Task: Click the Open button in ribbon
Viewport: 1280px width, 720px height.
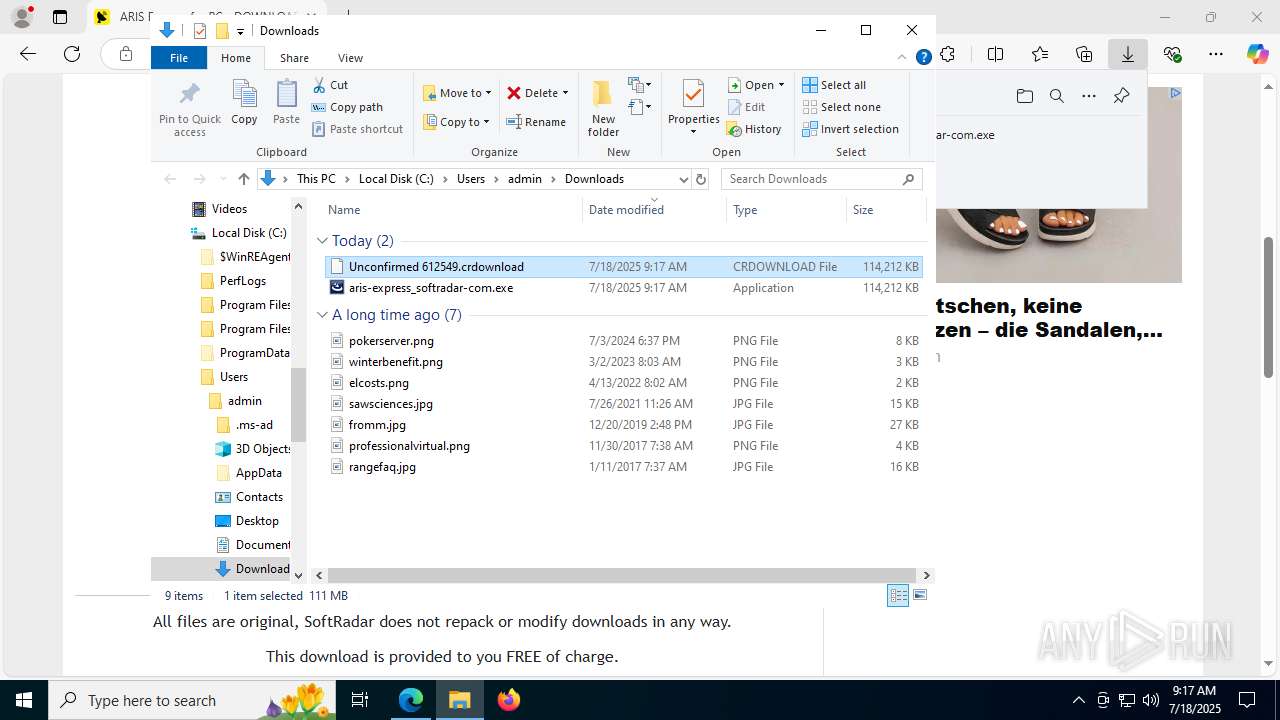Action: pyautogui.click(x=756, y=85)
